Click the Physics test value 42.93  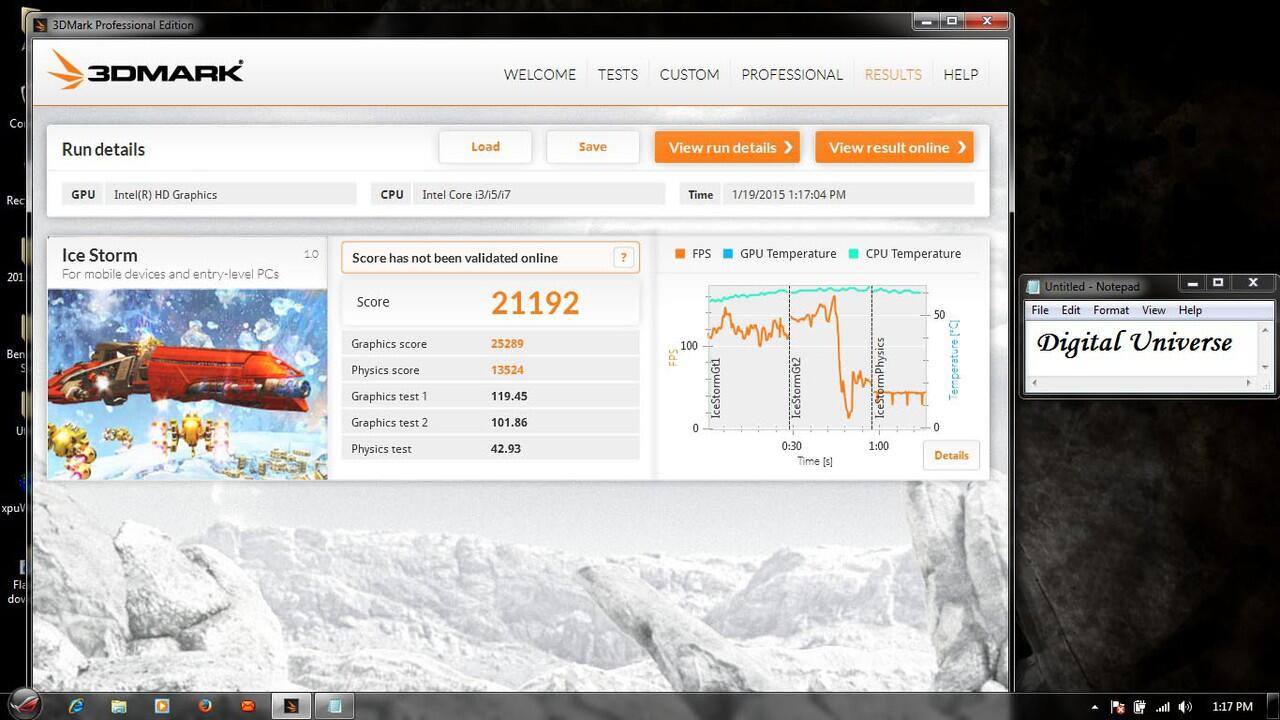coord(506,448)
